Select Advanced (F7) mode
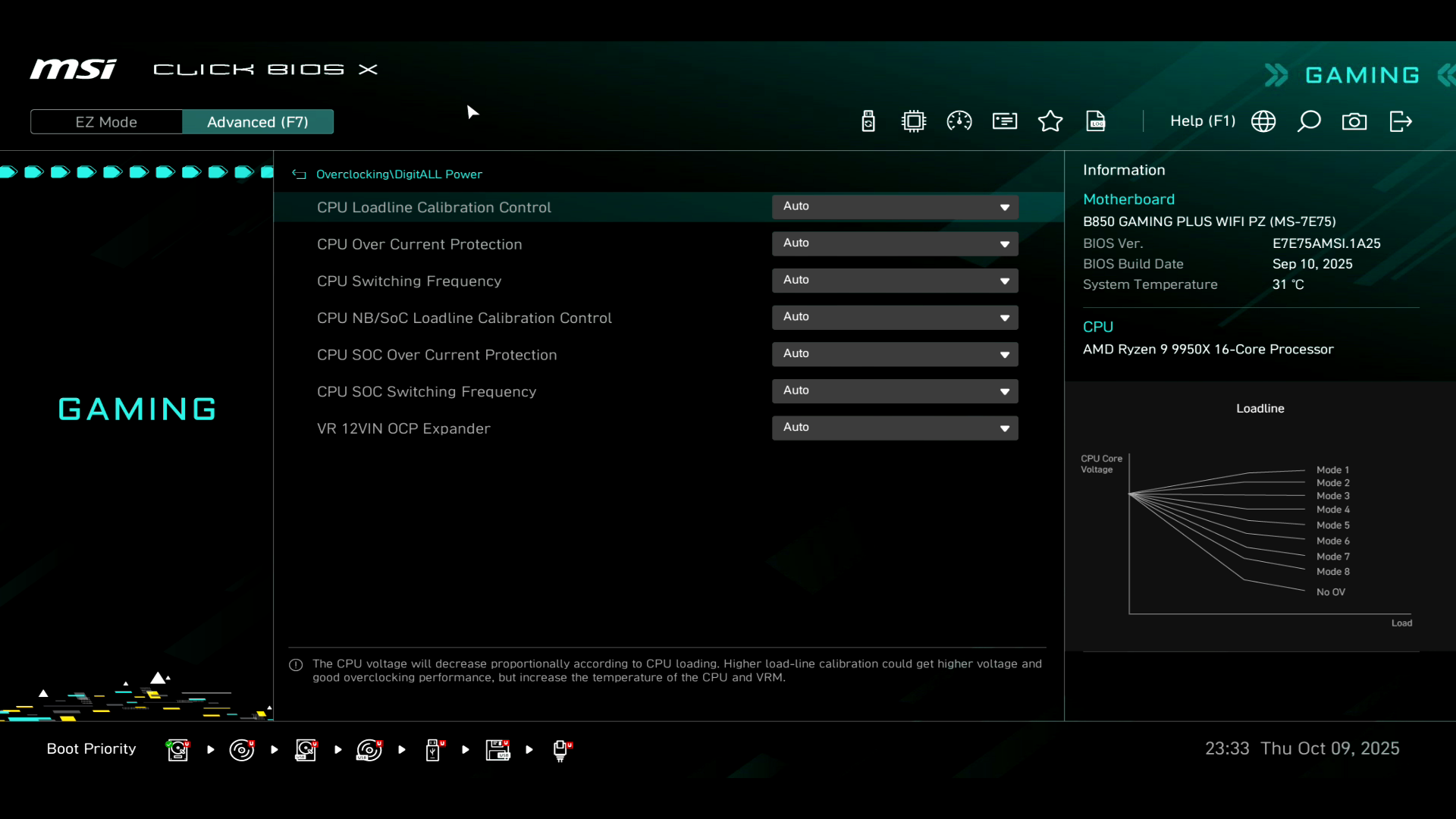The image size is (1456, 819). [258, 122]
